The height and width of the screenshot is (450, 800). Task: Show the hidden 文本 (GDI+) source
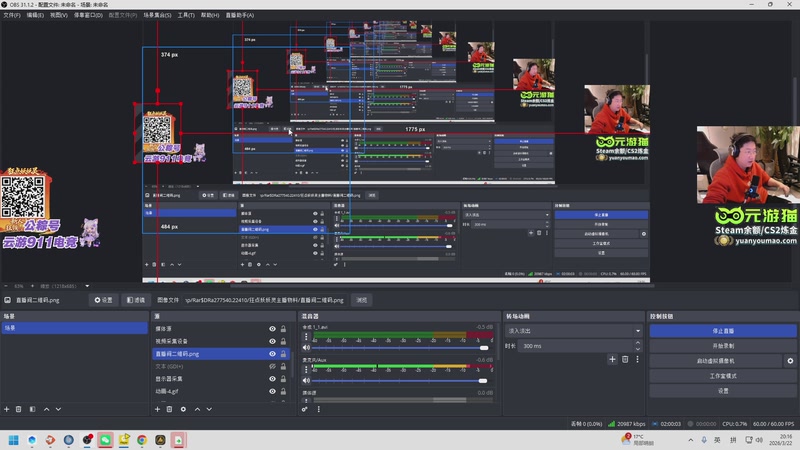click(x=272, y=366)
